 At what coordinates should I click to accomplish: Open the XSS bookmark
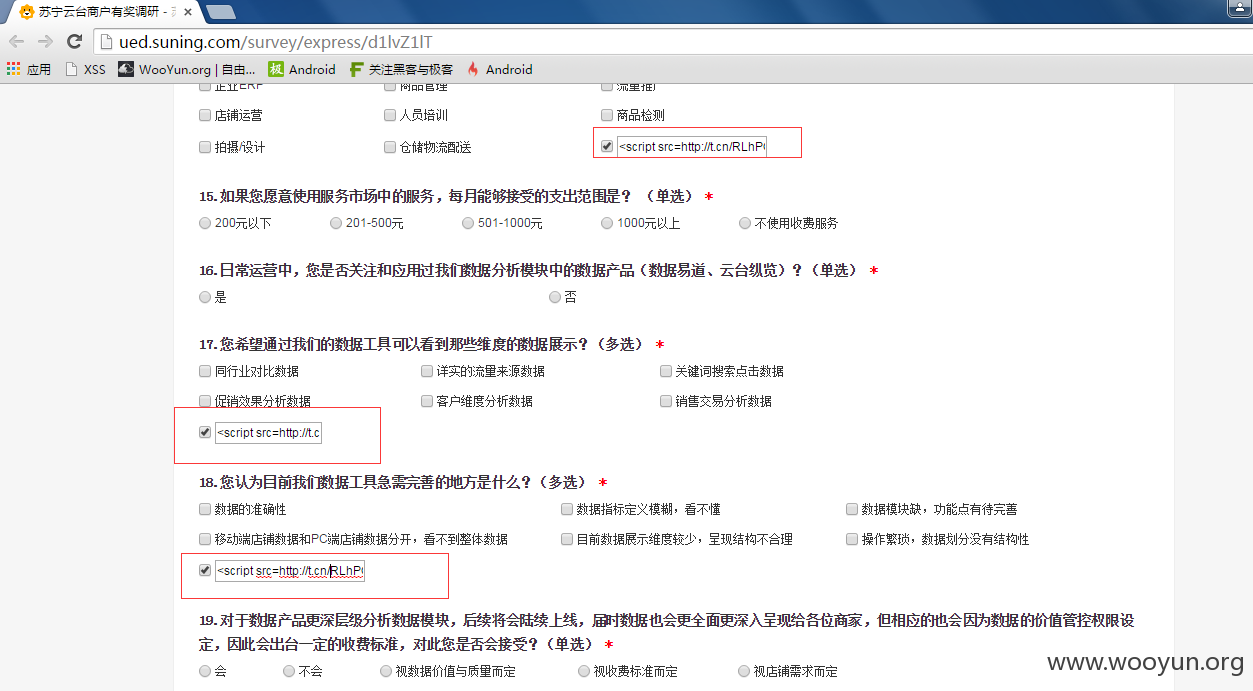(85, 69)
